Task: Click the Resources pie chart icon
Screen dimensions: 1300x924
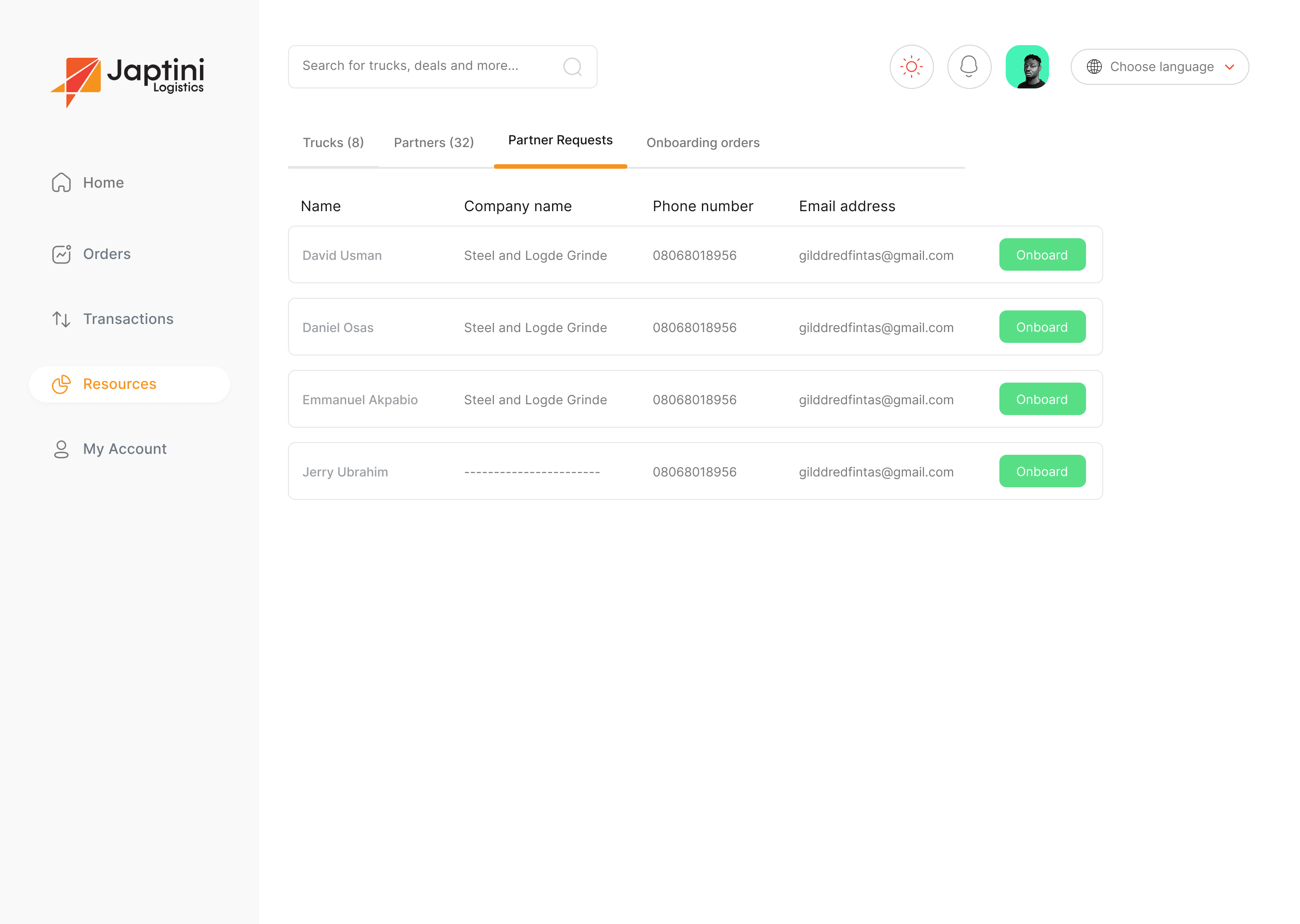Action: coord(61,384)
